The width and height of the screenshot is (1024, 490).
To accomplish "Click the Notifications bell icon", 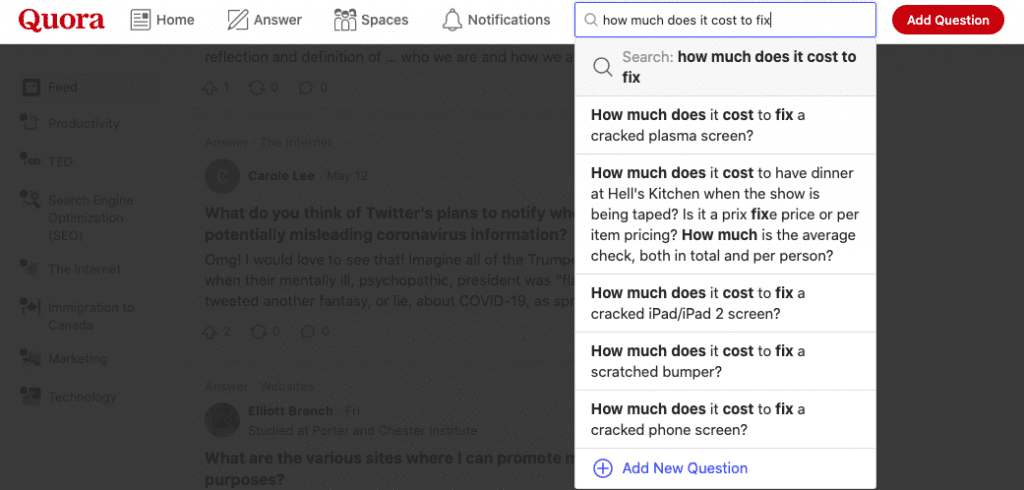I will [x=452, y=20].
